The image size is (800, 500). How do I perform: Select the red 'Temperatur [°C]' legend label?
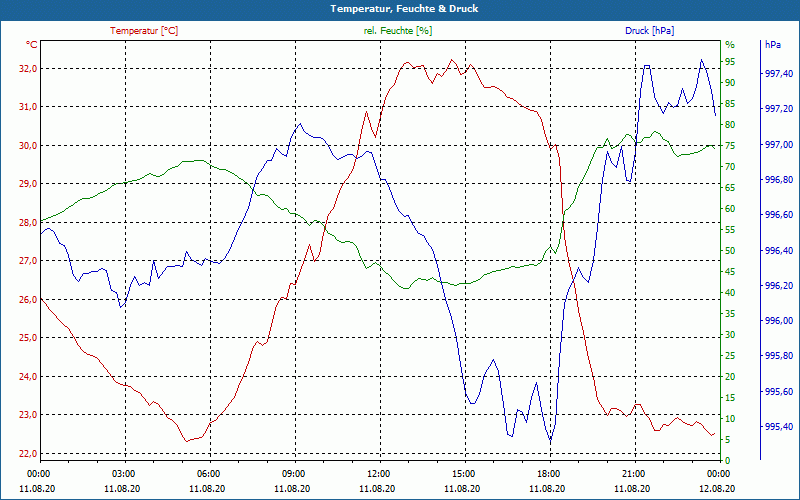(x=144, y=31)
